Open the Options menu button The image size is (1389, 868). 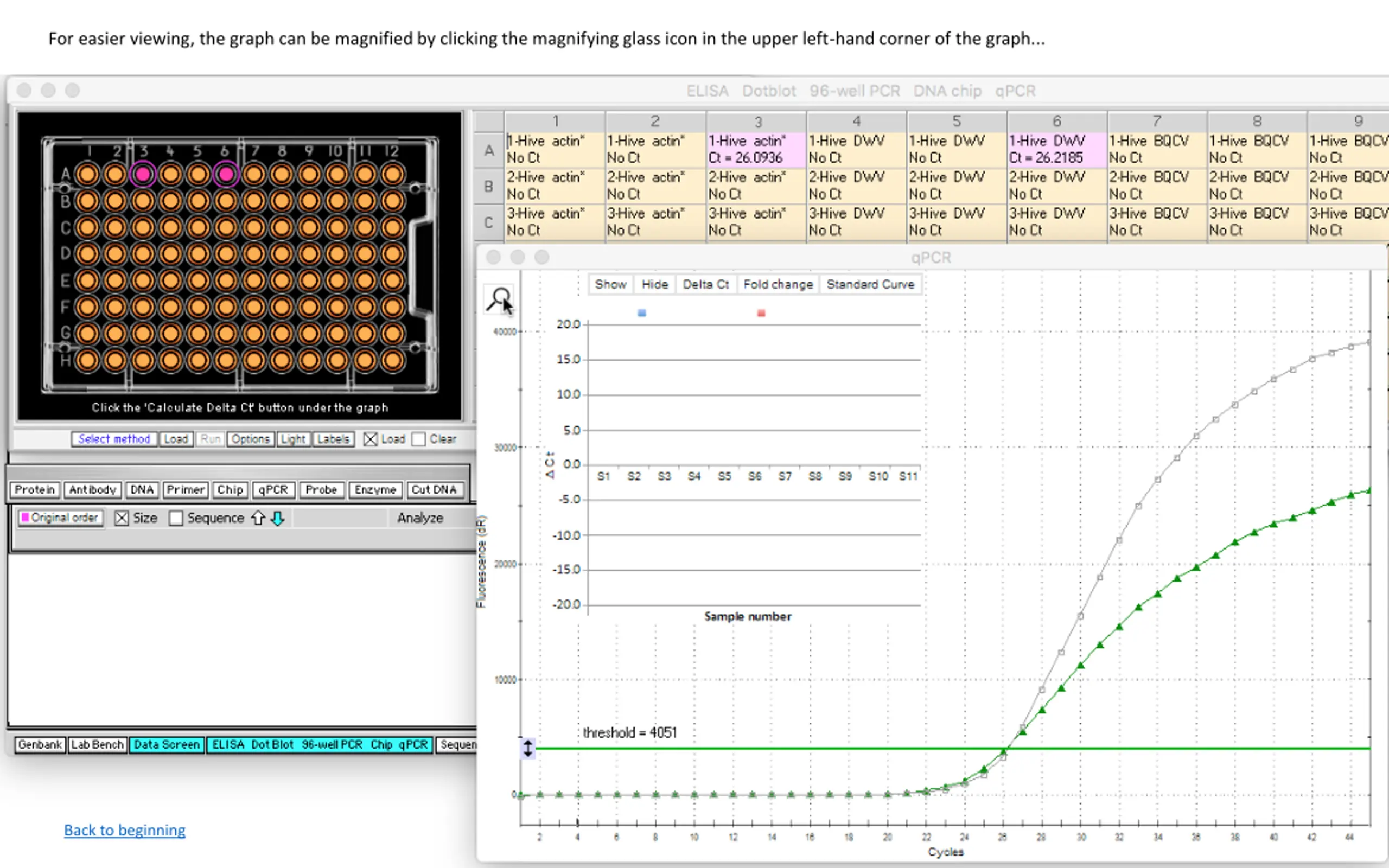tap(250, 439)
